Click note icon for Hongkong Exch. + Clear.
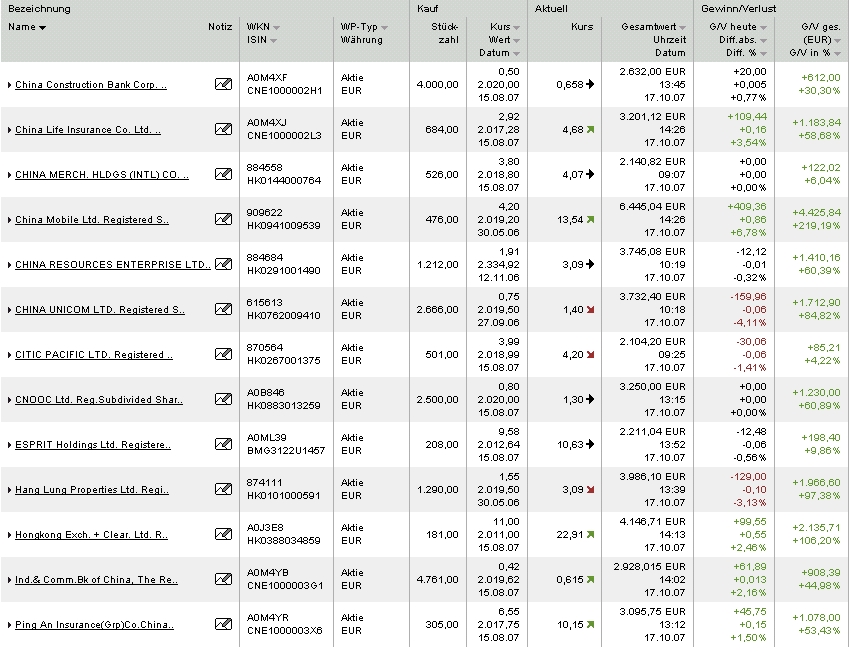 click(223, 533)
